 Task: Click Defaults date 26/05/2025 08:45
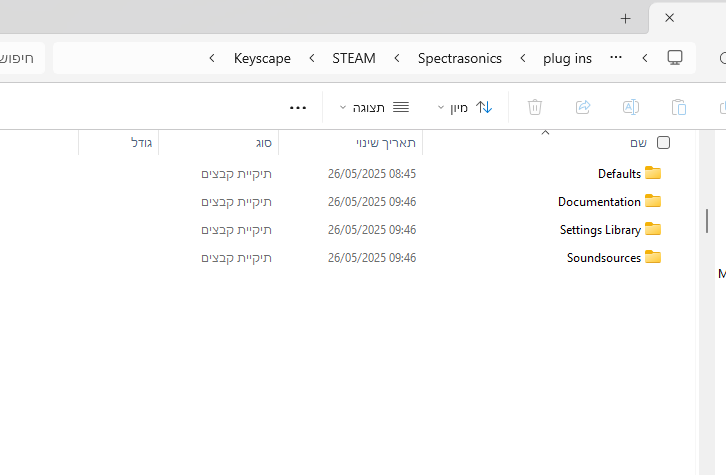(372, 174)
